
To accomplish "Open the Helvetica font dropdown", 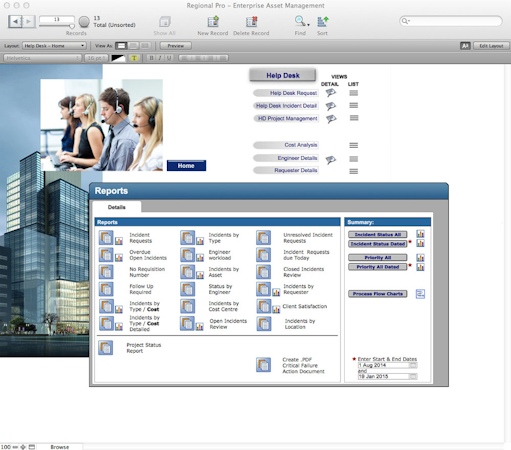I will pyautogui.click(x=42, y=58).
